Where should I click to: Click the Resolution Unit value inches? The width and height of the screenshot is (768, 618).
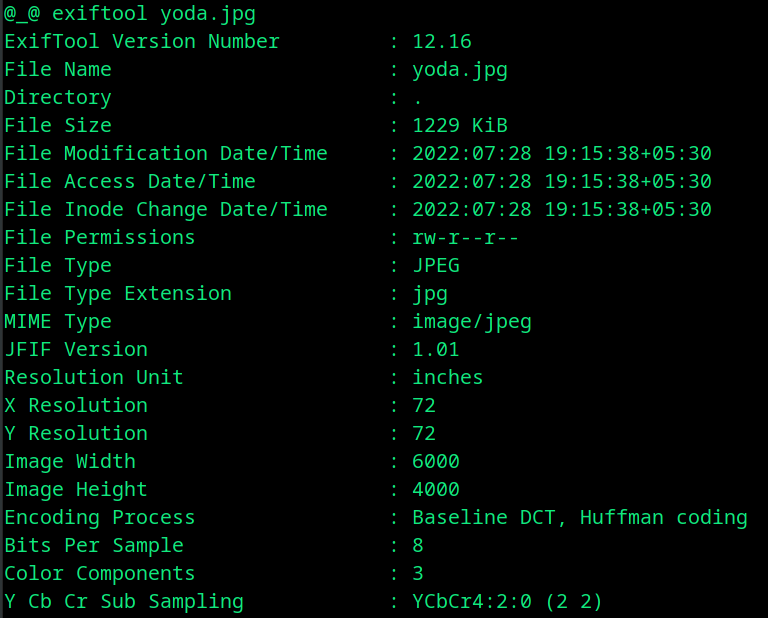click(448, 377)
